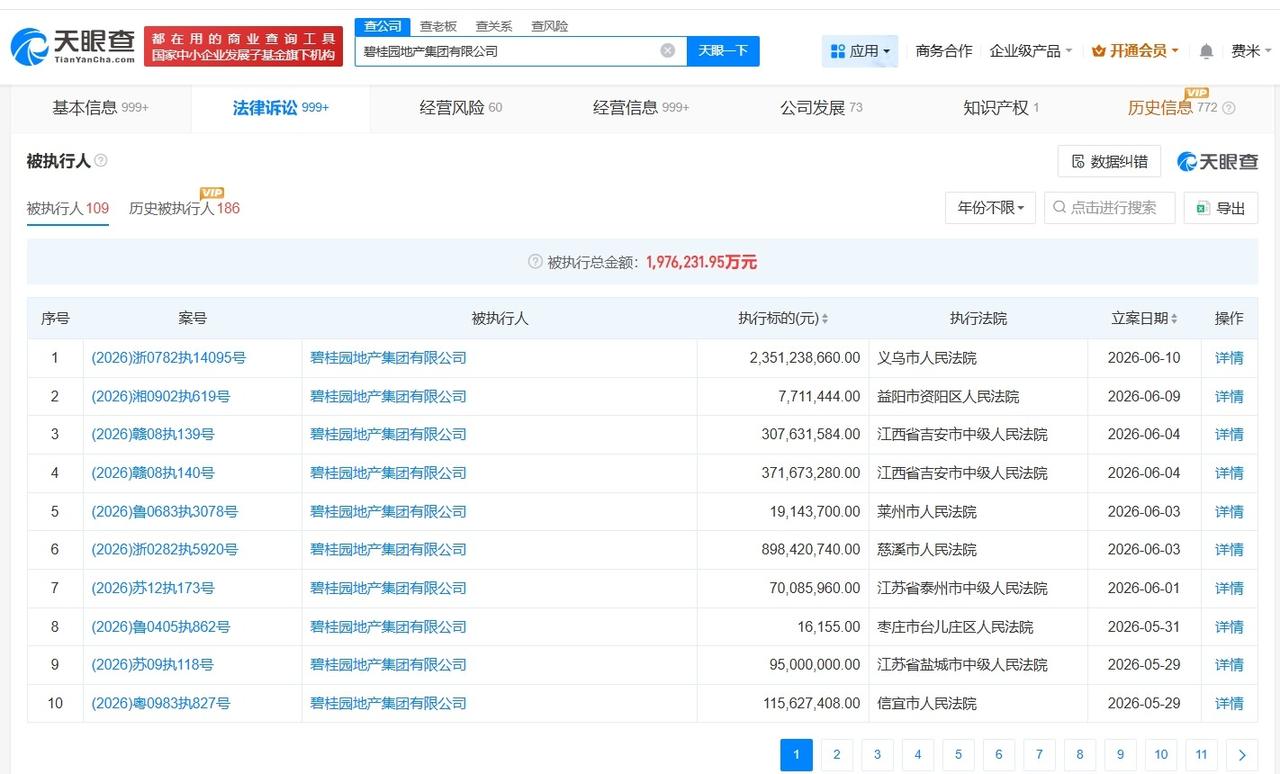This screenshot has height=774, width=1280.
Task: Click the help icon beside 历史信息 tab
Action: [x=1229, y=108]
